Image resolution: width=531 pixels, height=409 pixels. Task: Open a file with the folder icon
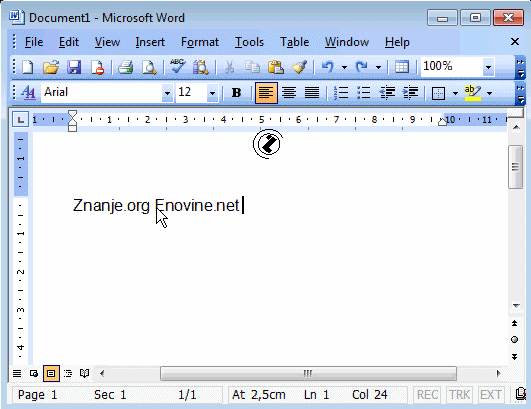coord(51,67)
